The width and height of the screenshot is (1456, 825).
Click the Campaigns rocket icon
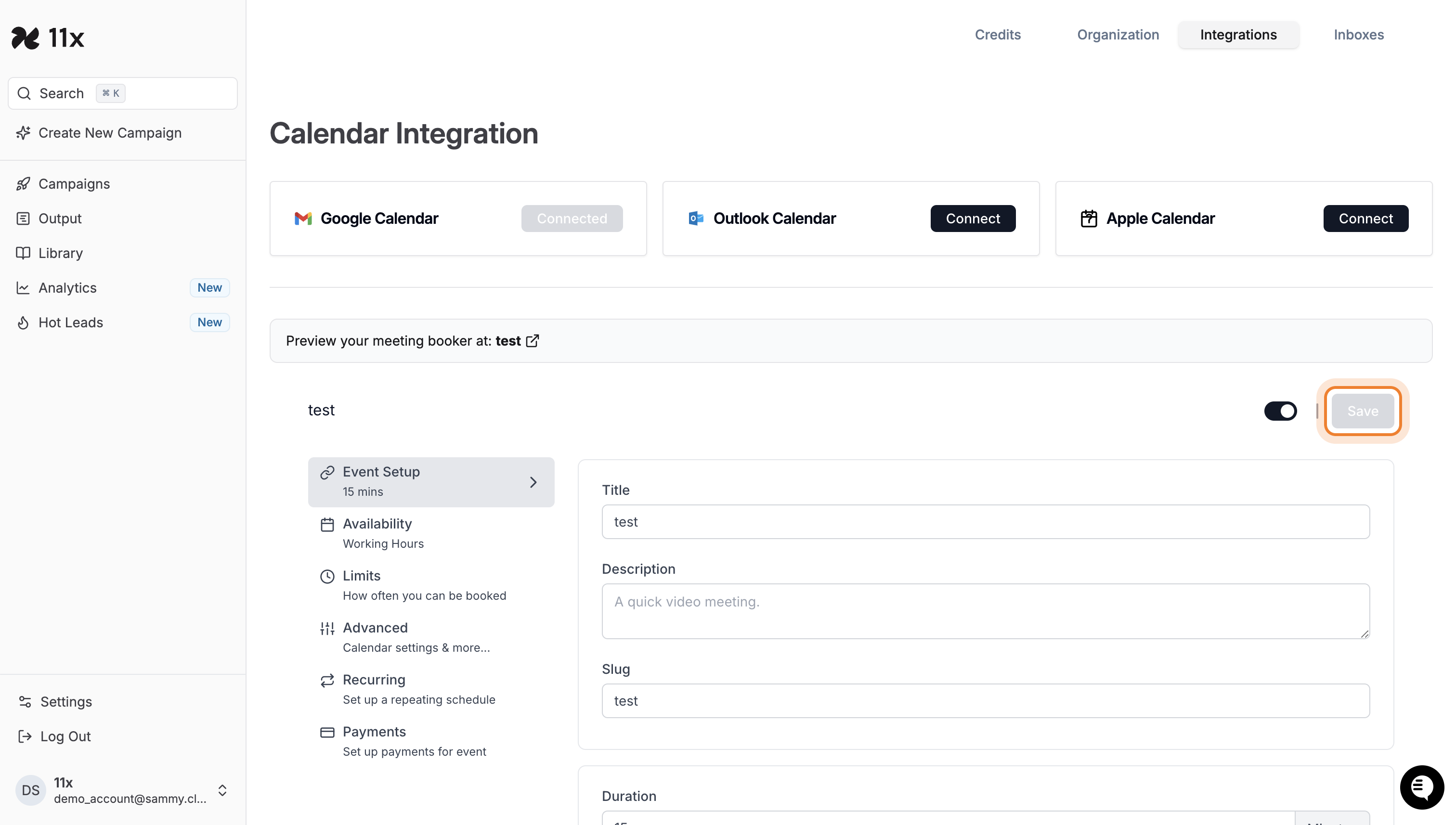pyautogui.click(x=23, y=184)
